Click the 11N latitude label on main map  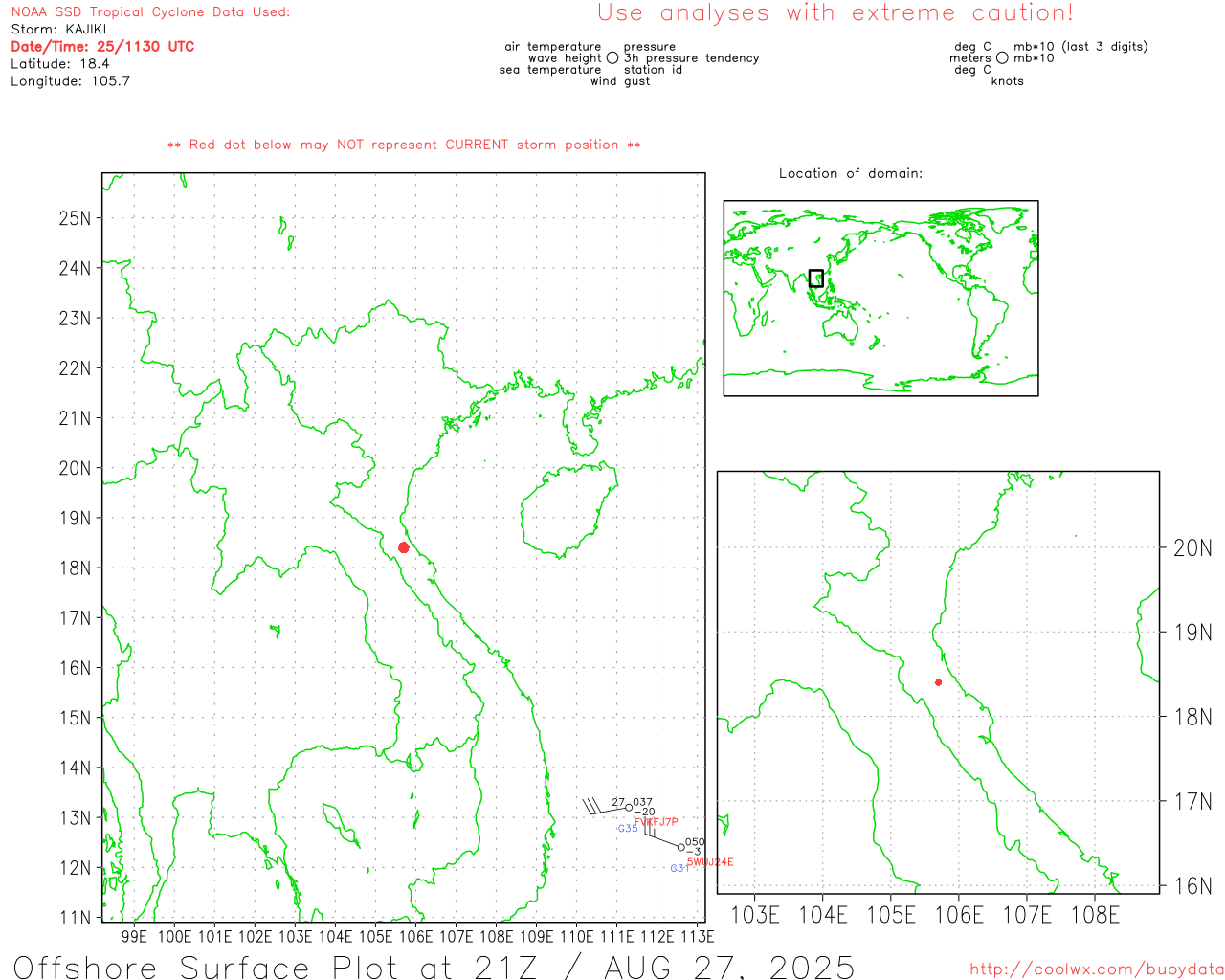coord(75,918)
